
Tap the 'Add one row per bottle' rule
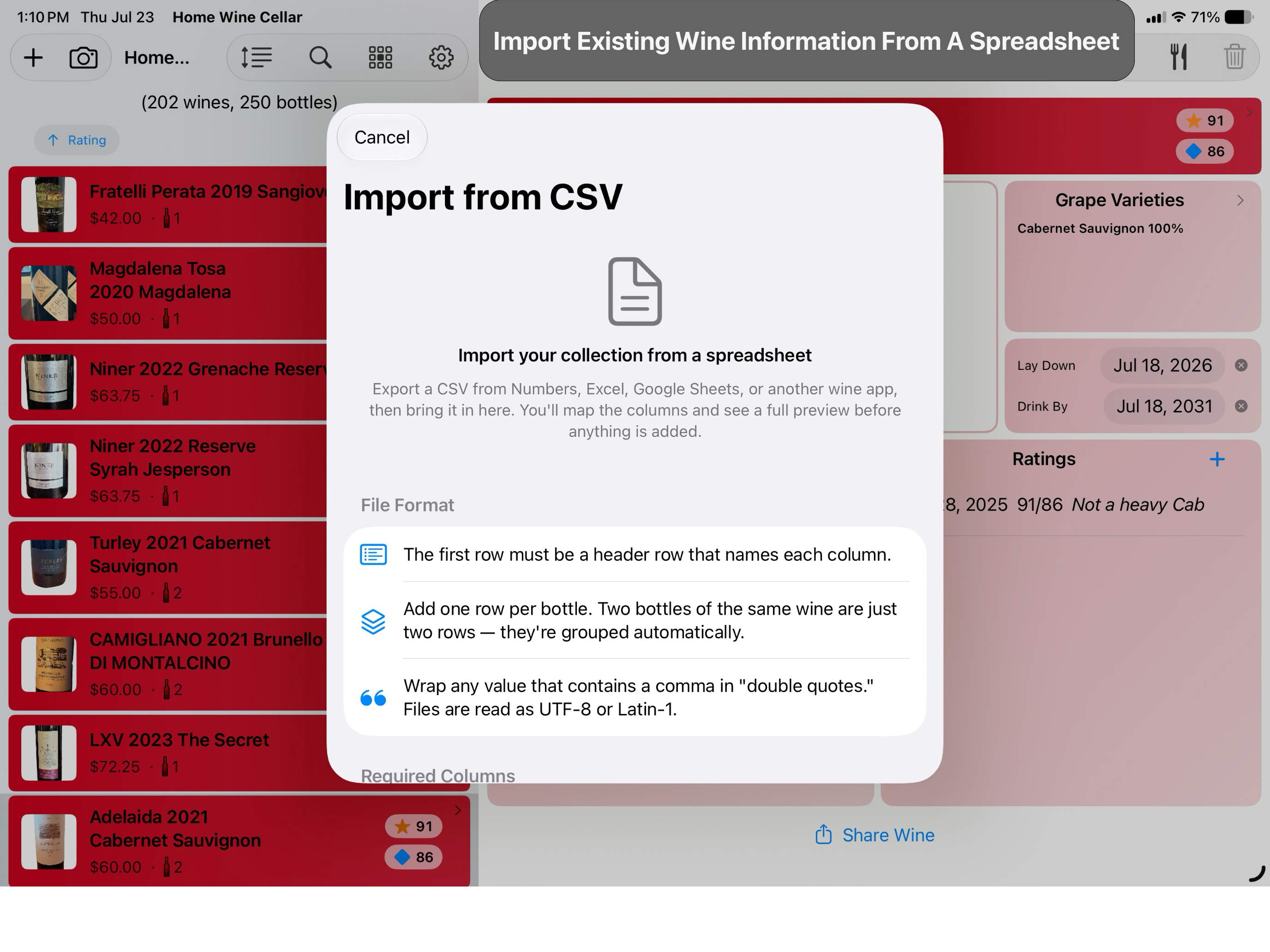pyautogui.click(x=650, y=620)
